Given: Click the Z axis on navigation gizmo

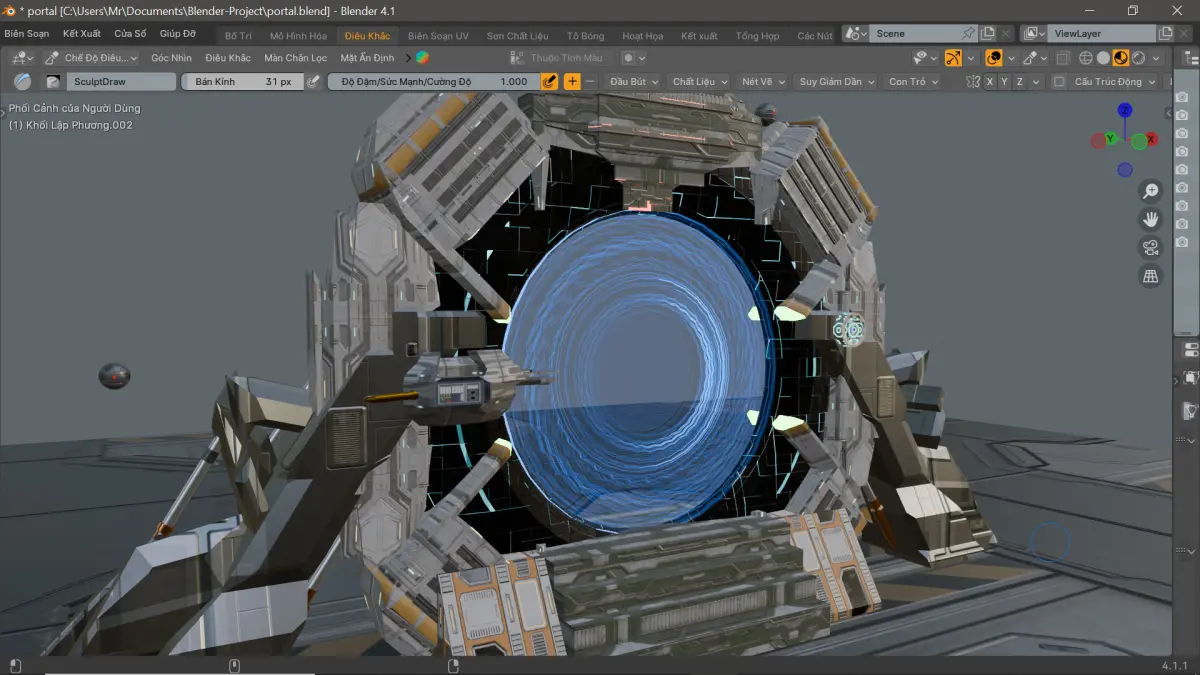Looking at the screenshot, I should [1125, 109].
